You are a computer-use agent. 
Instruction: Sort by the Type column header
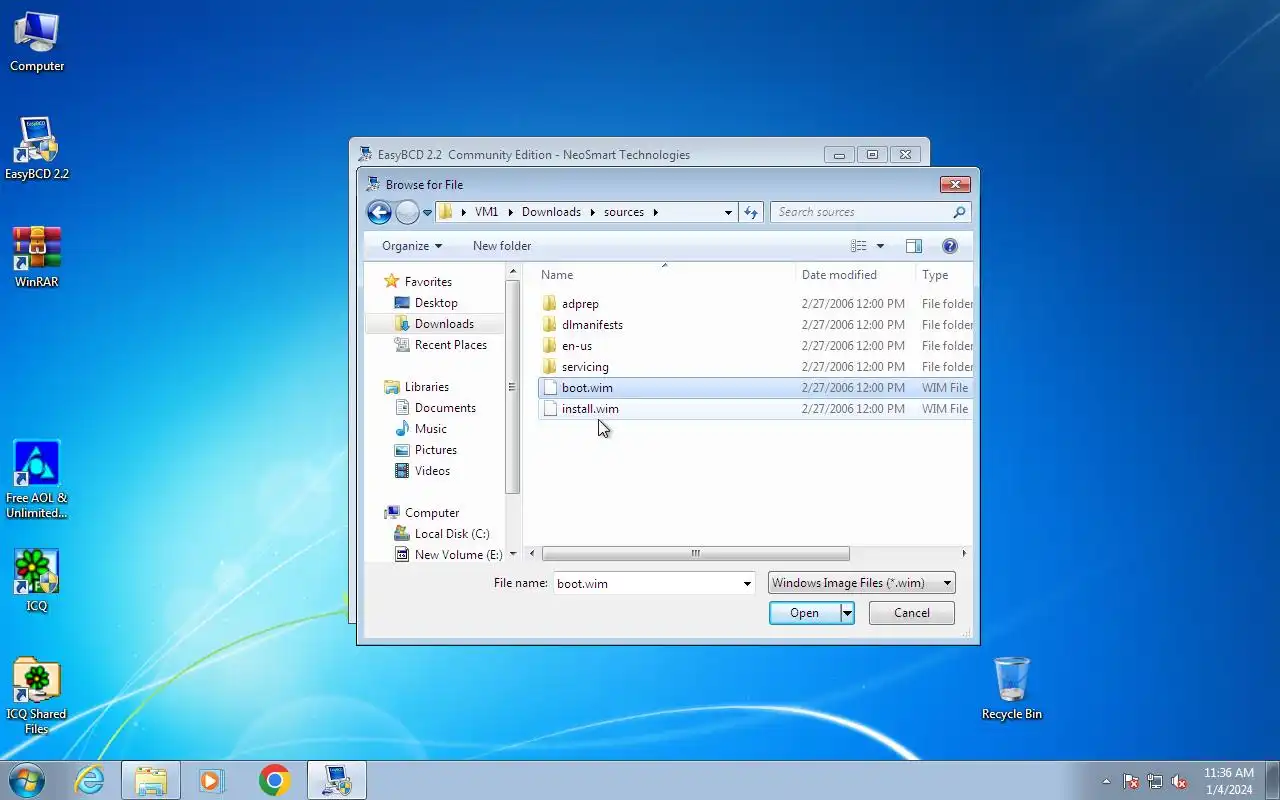(944, 275)
